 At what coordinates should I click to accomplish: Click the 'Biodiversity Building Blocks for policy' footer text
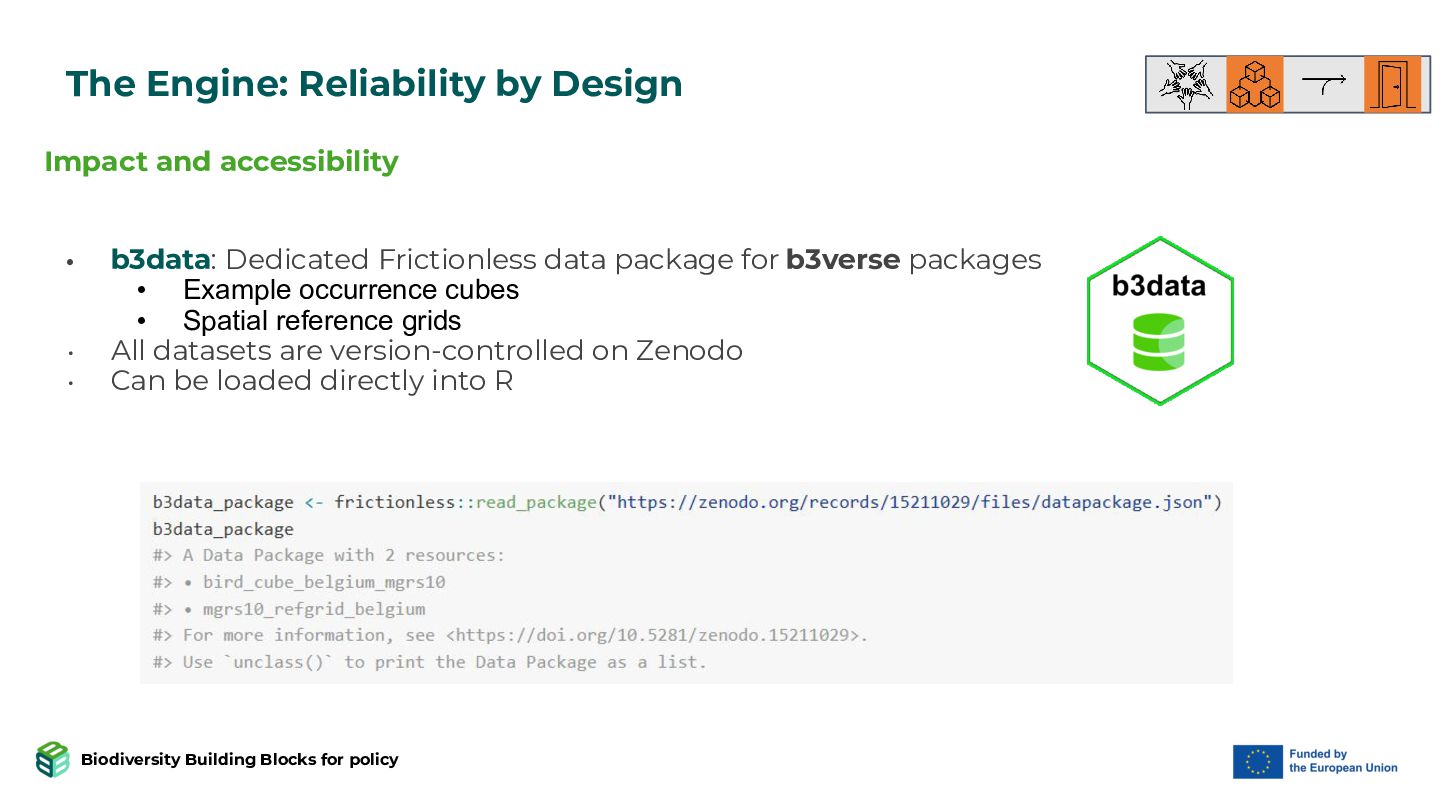tap(240, 759)
